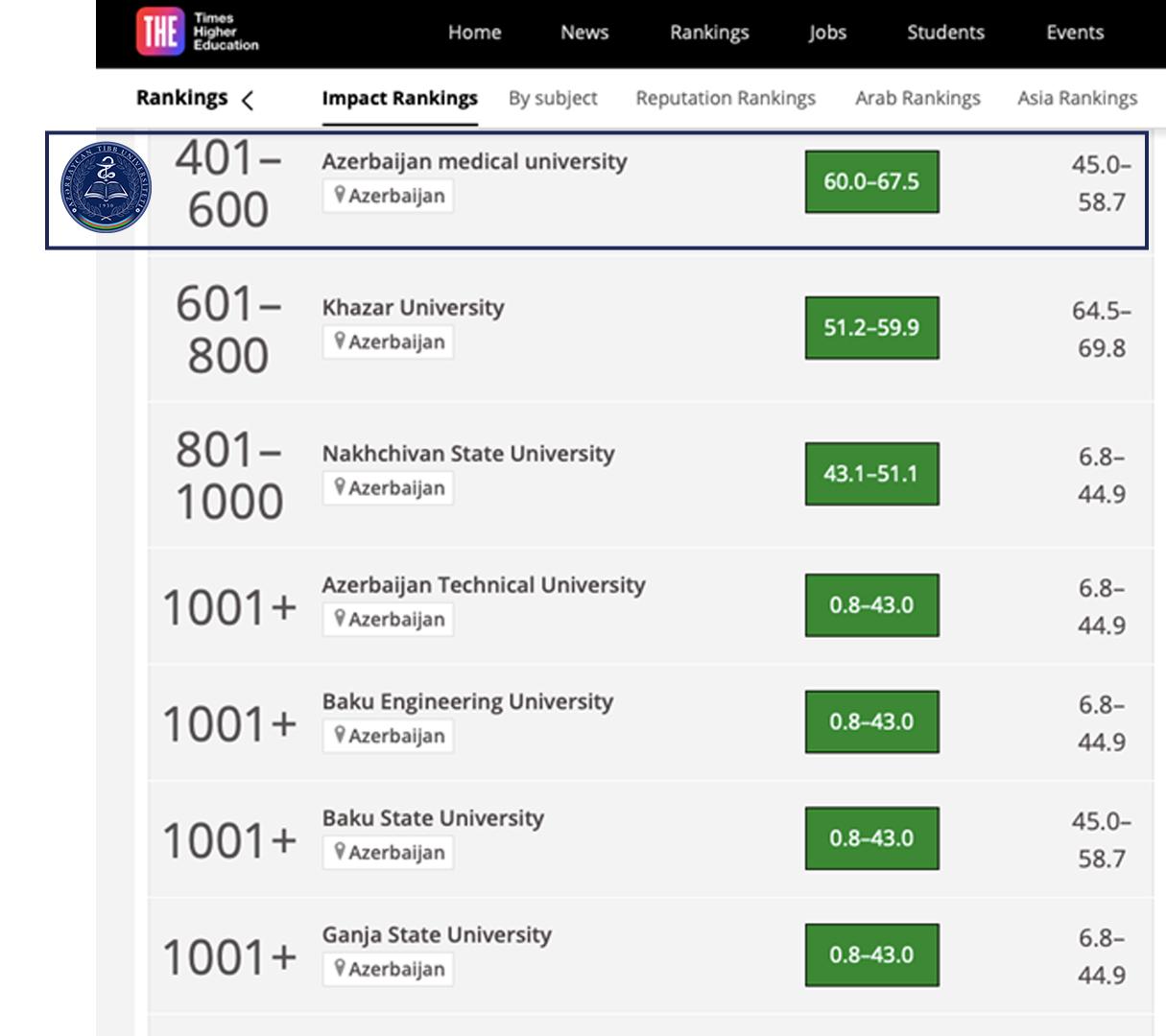Click the 51.2–59.9 score badge
The image size is (1166, 1036).
(871, 327)
